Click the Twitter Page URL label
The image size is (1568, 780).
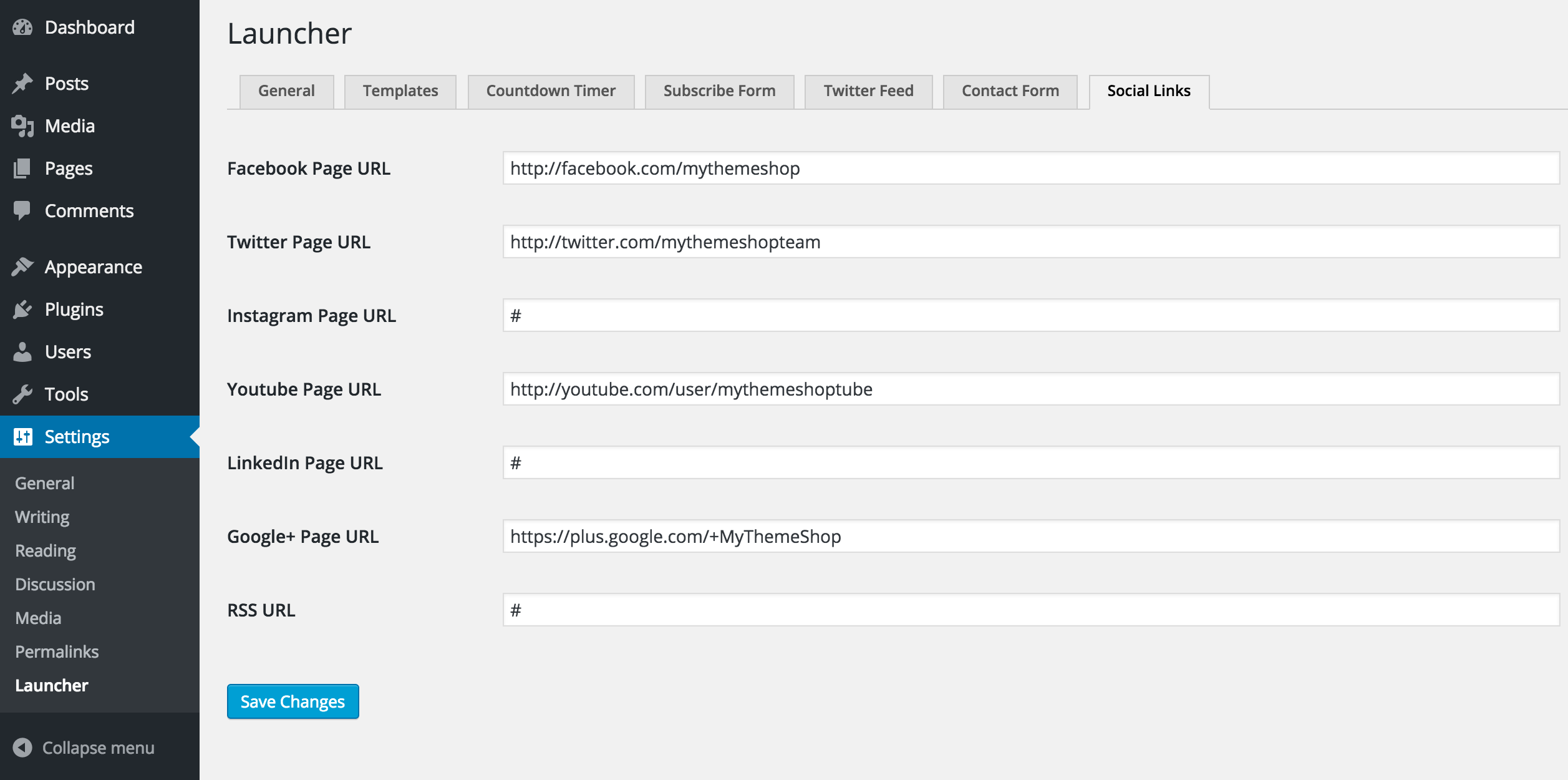(299, 242)
